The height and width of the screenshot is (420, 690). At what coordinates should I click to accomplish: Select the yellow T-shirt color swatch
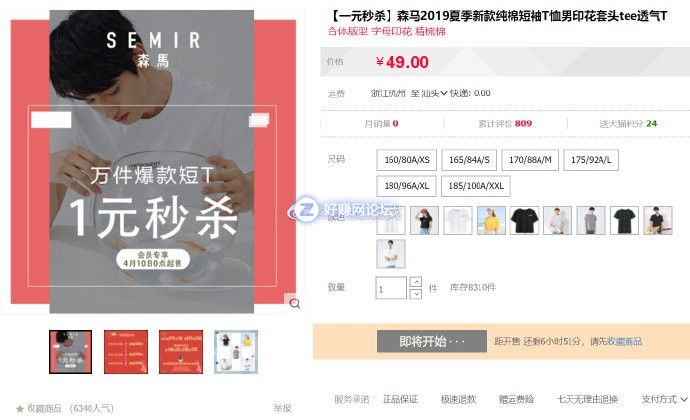pyautogui.click(x=491, y=220)
